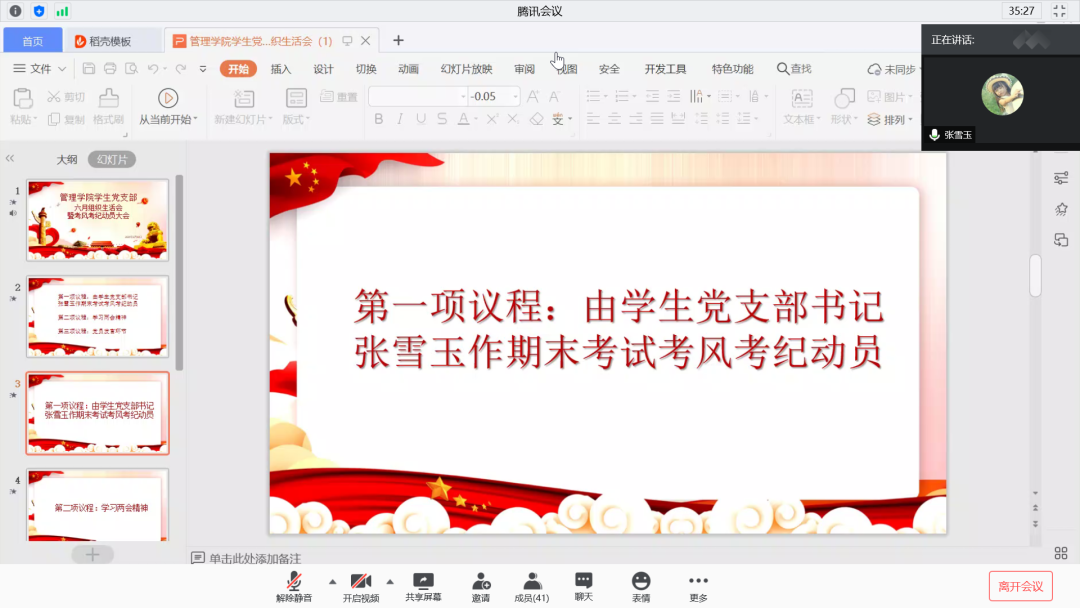Toggle italic formatting in the ribbon
1080x608 pixels.
point(399,118)
